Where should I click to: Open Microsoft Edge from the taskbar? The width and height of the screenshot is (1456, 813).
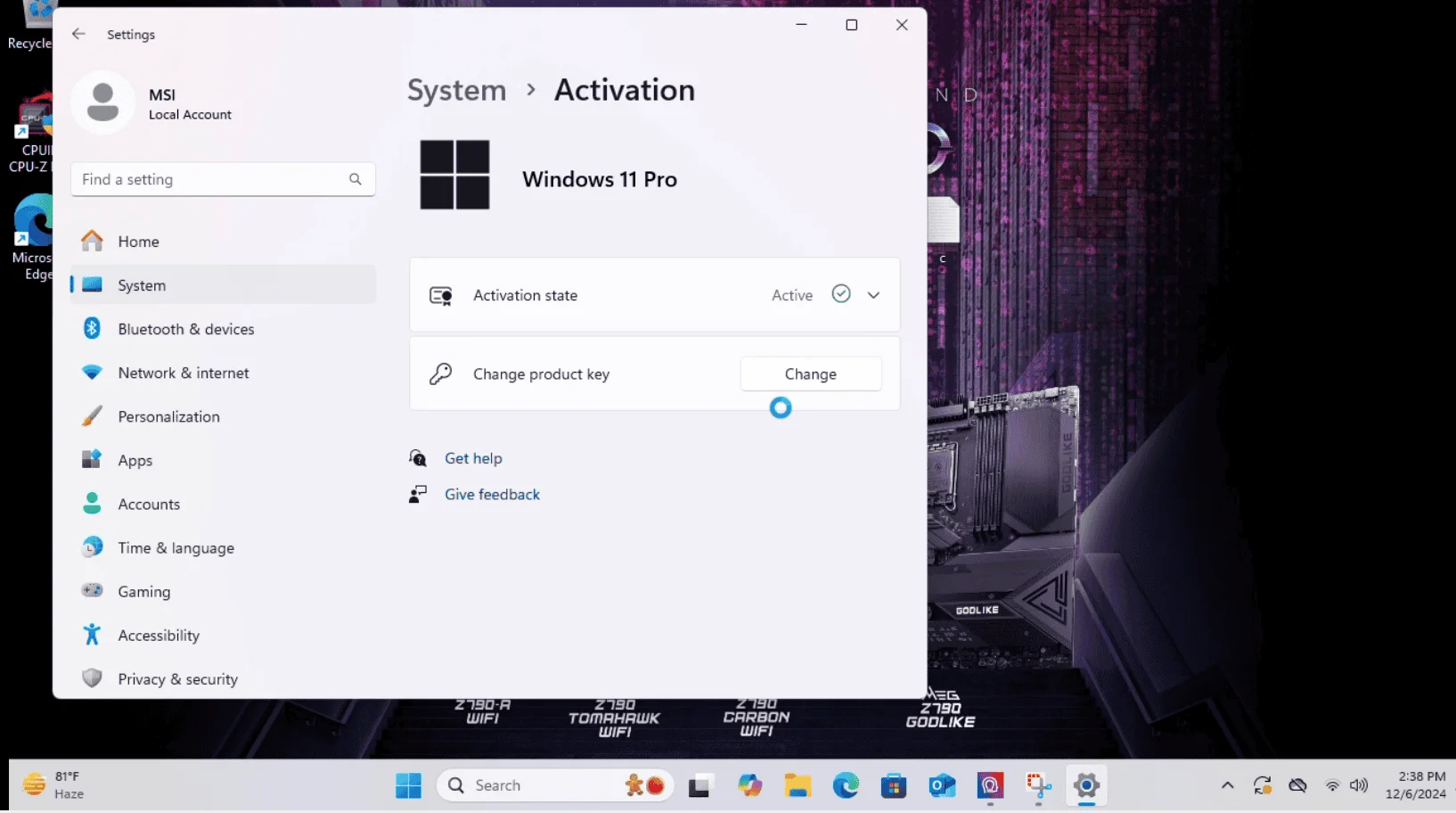pos(846,785)
